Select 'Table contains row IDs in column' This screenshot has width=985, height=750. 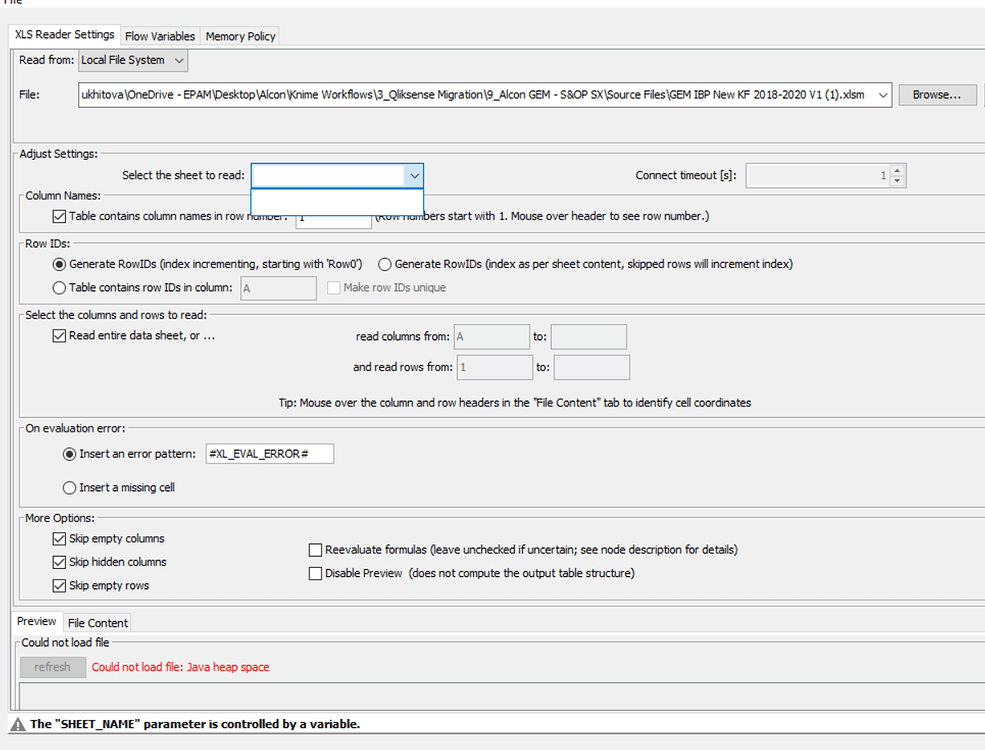[x=61, y=287]
